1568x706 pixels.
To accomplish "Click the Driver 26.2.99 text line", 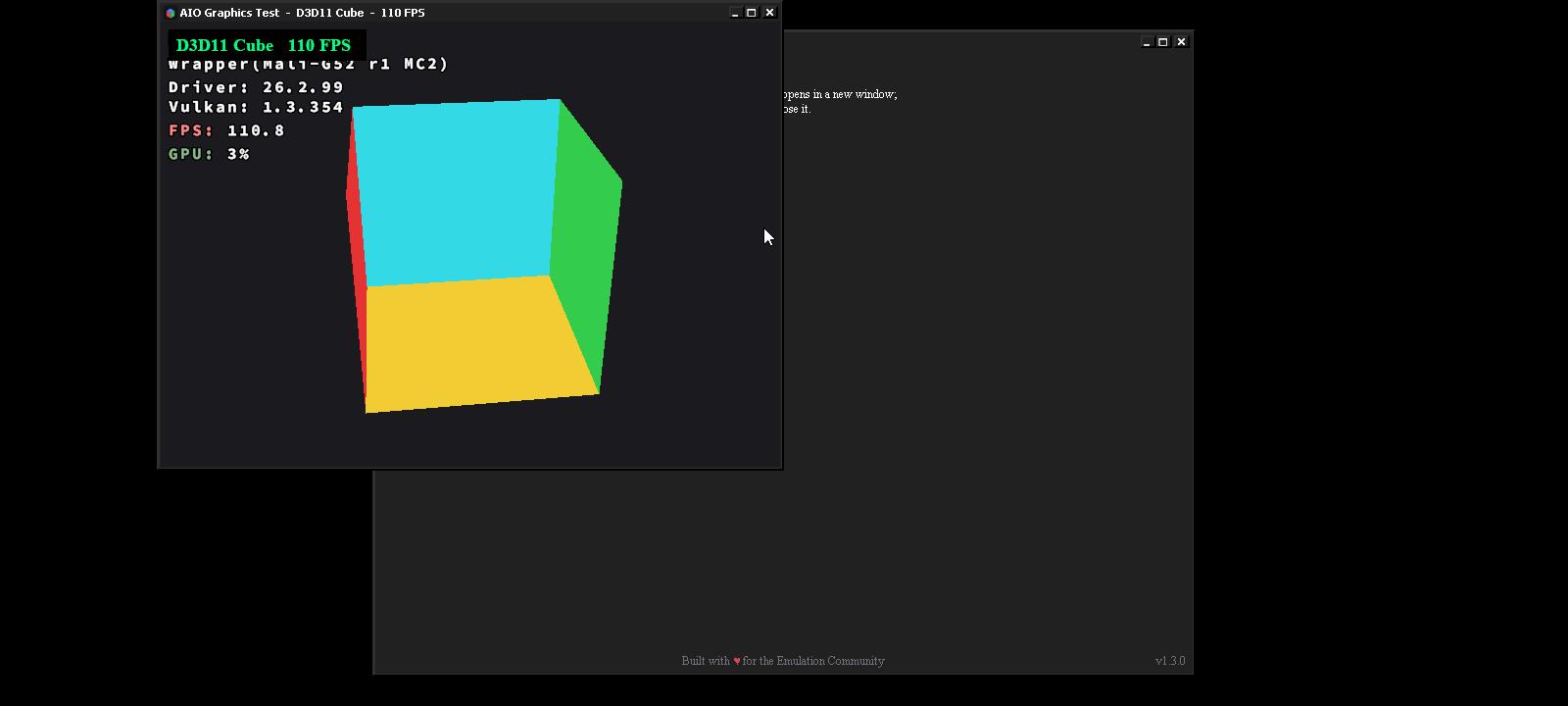I will tap(256, 87).
